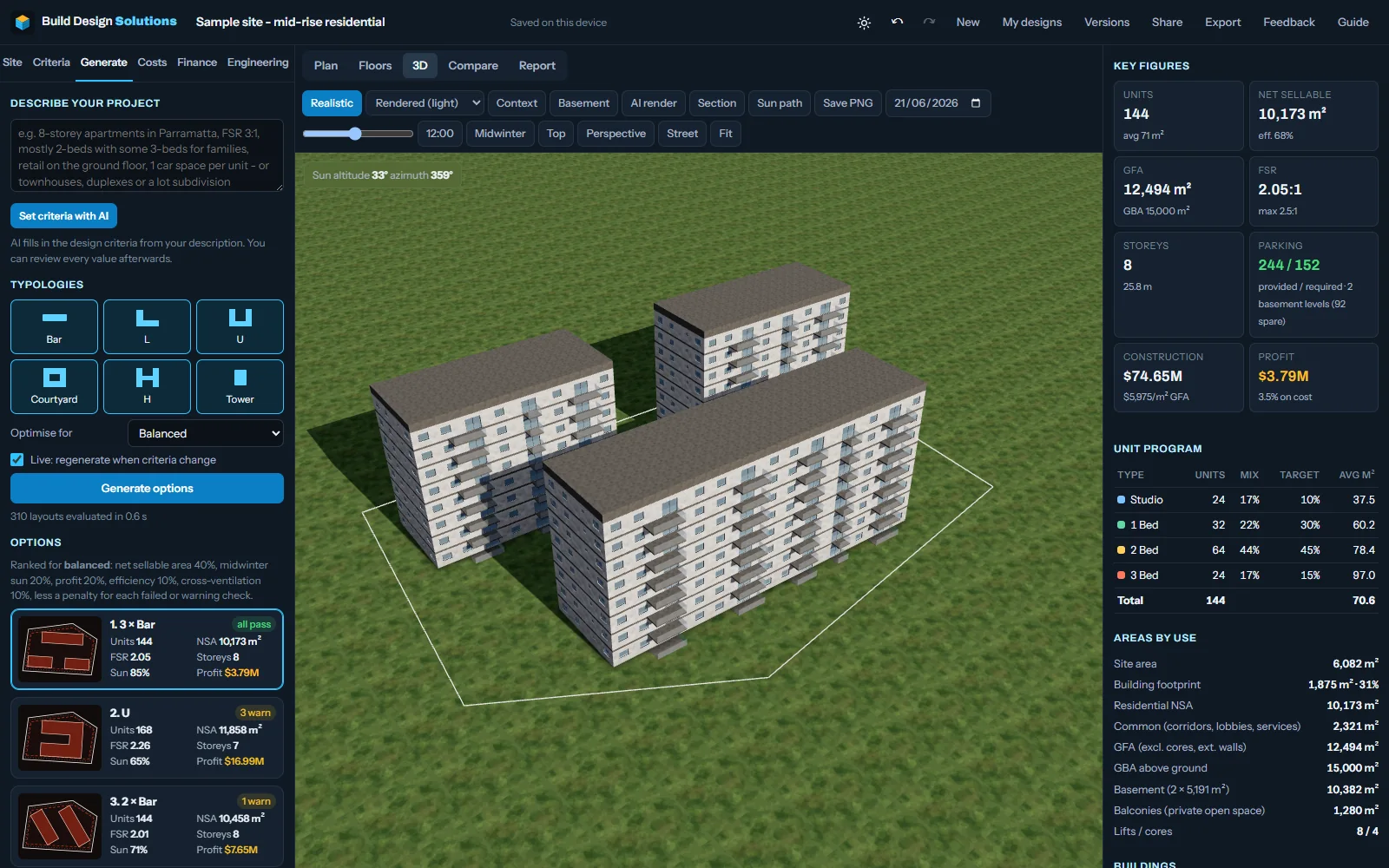Select the L typology tile

coord(147,326)
